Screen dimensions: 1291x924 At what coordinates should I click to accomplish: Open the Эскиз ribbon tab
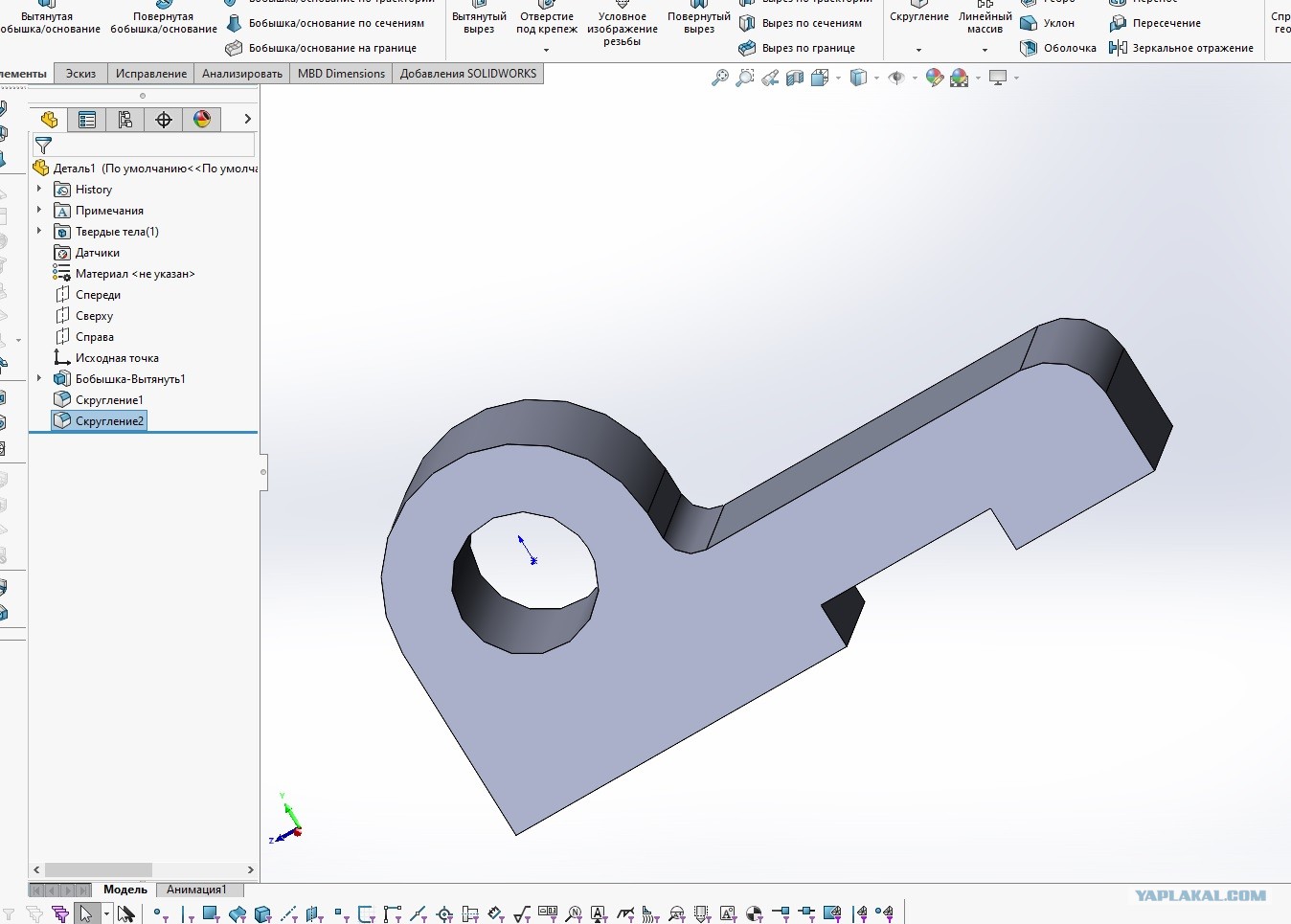click(x=80, y=74)
